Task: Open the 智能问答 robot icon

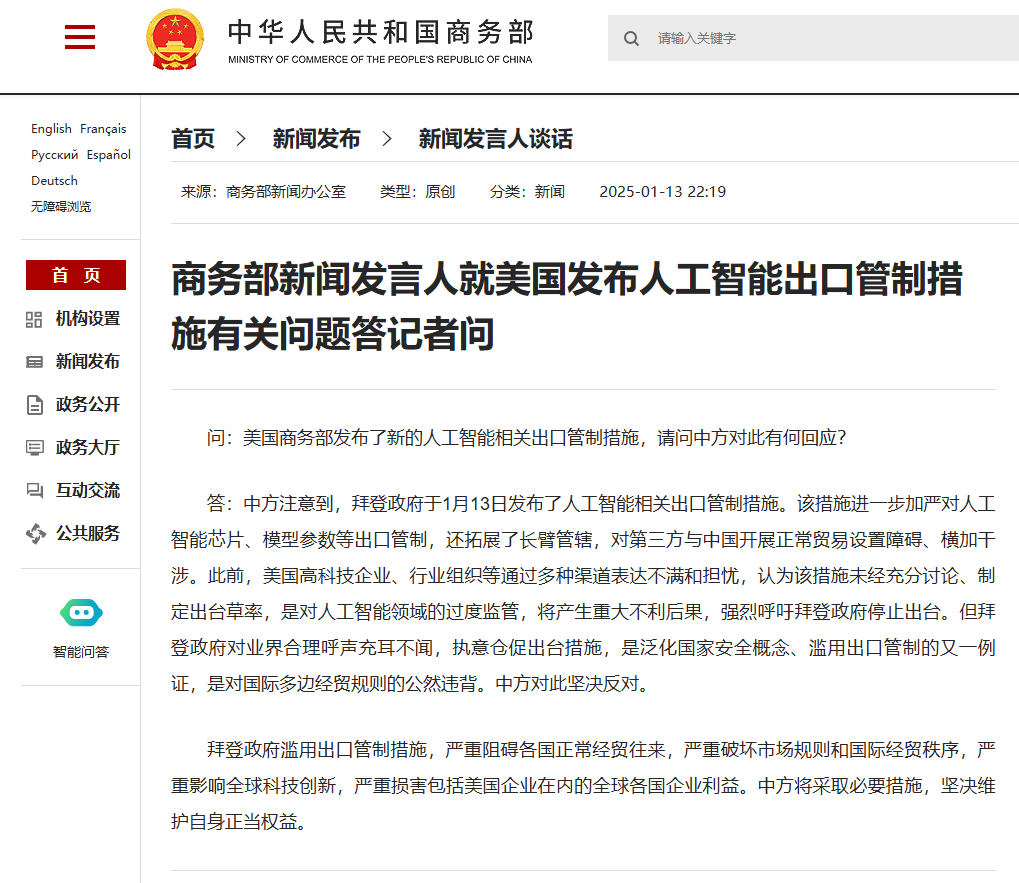Action: (x=81, y=613)
